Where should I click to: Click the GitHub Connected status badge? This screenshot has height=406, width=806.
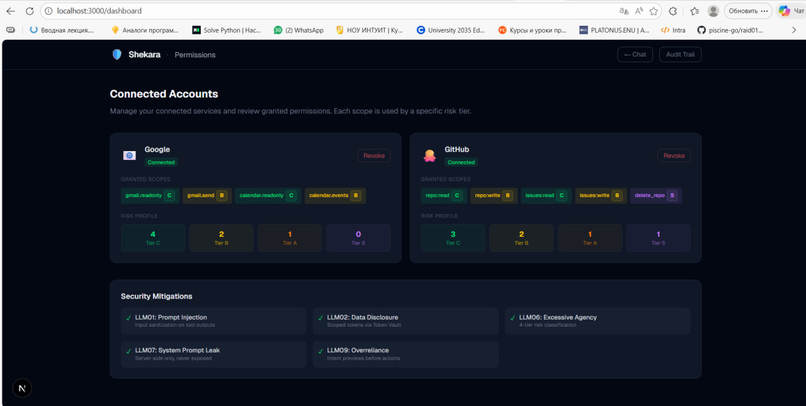coord(461,162)
